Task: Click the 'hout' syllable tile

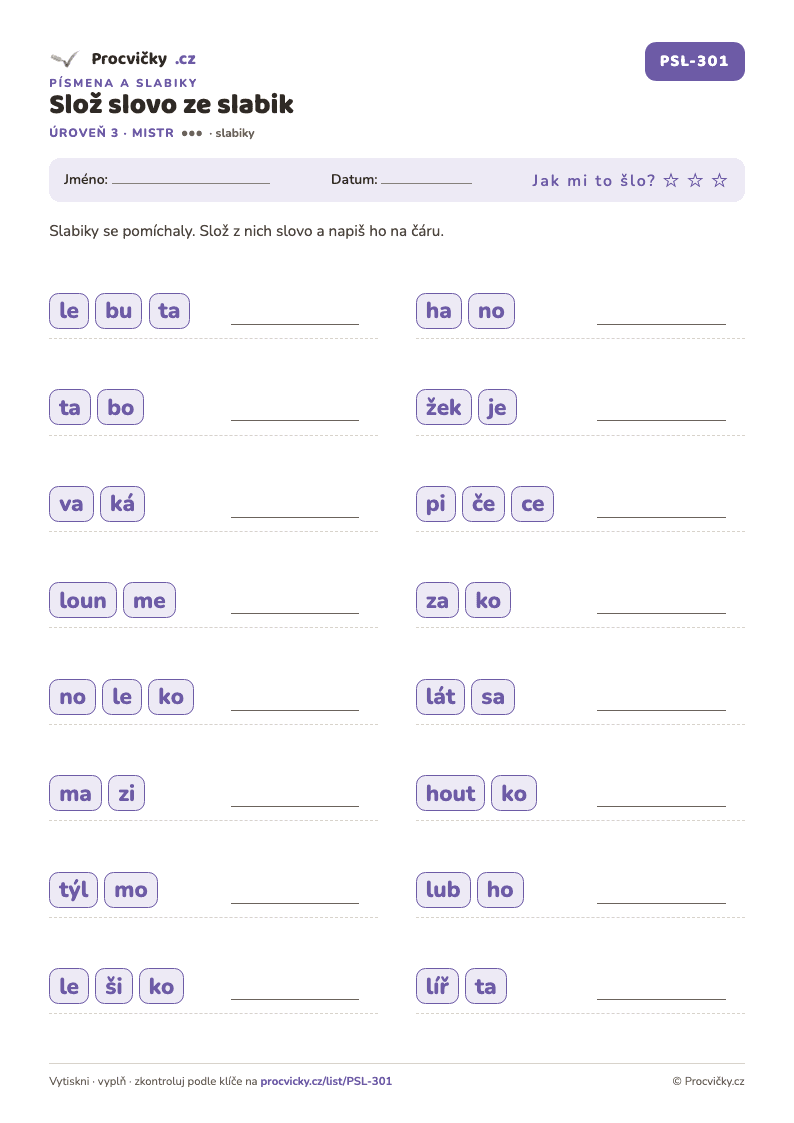Action: tap(450, 793)
